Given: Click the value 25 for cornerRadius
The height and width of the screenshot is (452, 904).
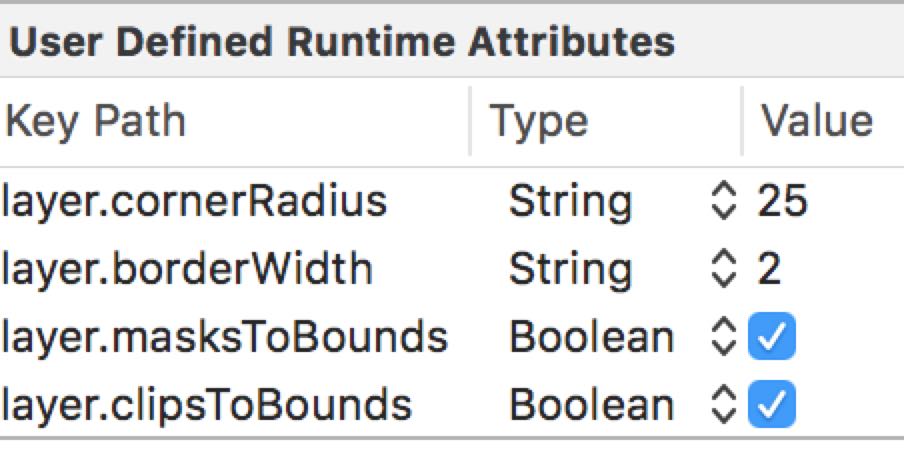Looking at the screenshot, I should pyautogui.click(x=782, y=202).
